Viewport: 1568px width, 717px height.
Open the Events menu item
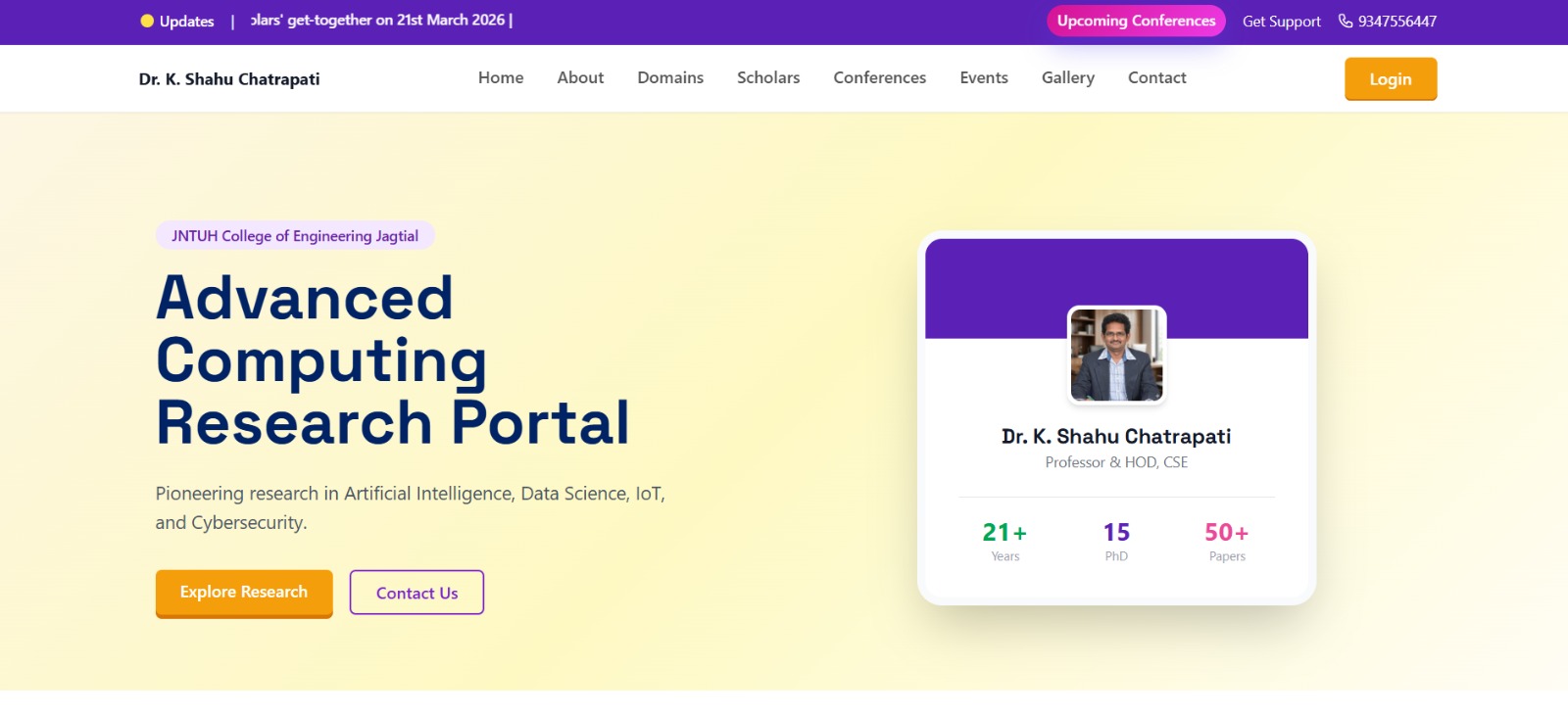pyautogui.click(x=984, y=77)
